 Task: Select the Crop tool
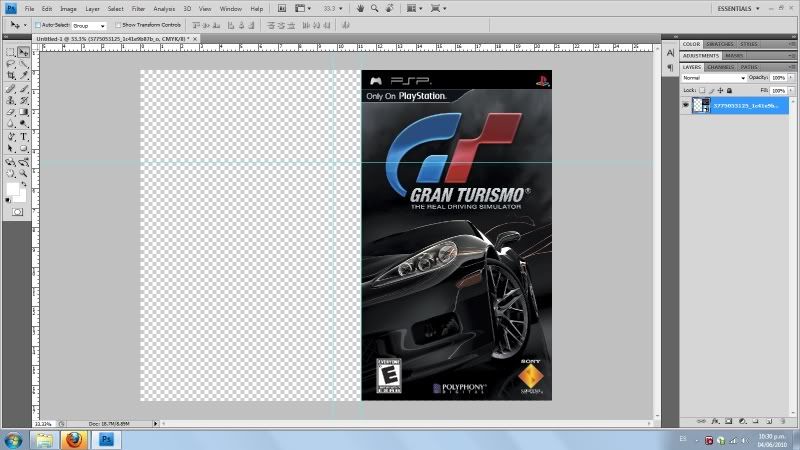pos(10,76)
